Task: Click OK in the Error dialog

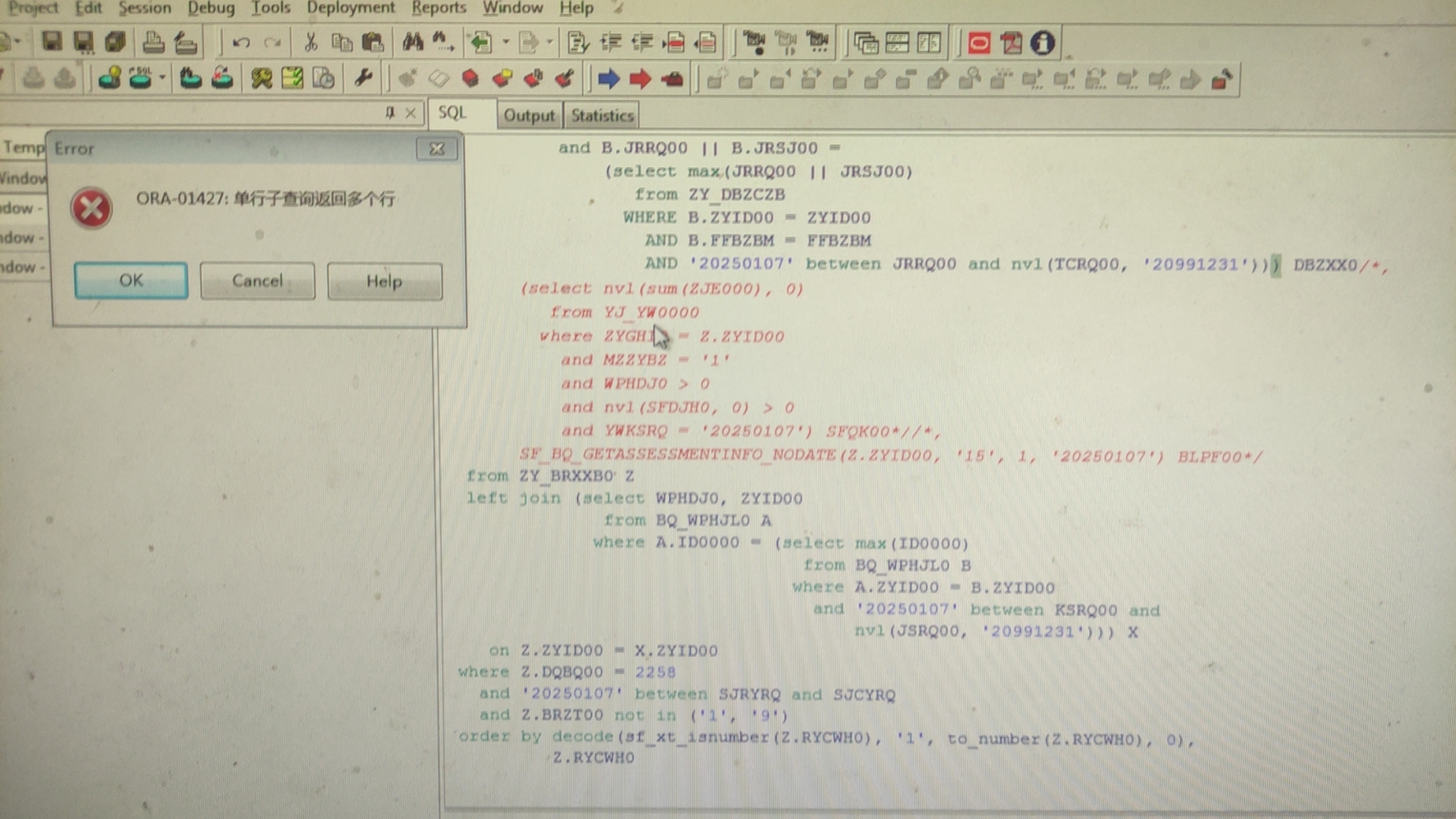Action: coord(130,281)
